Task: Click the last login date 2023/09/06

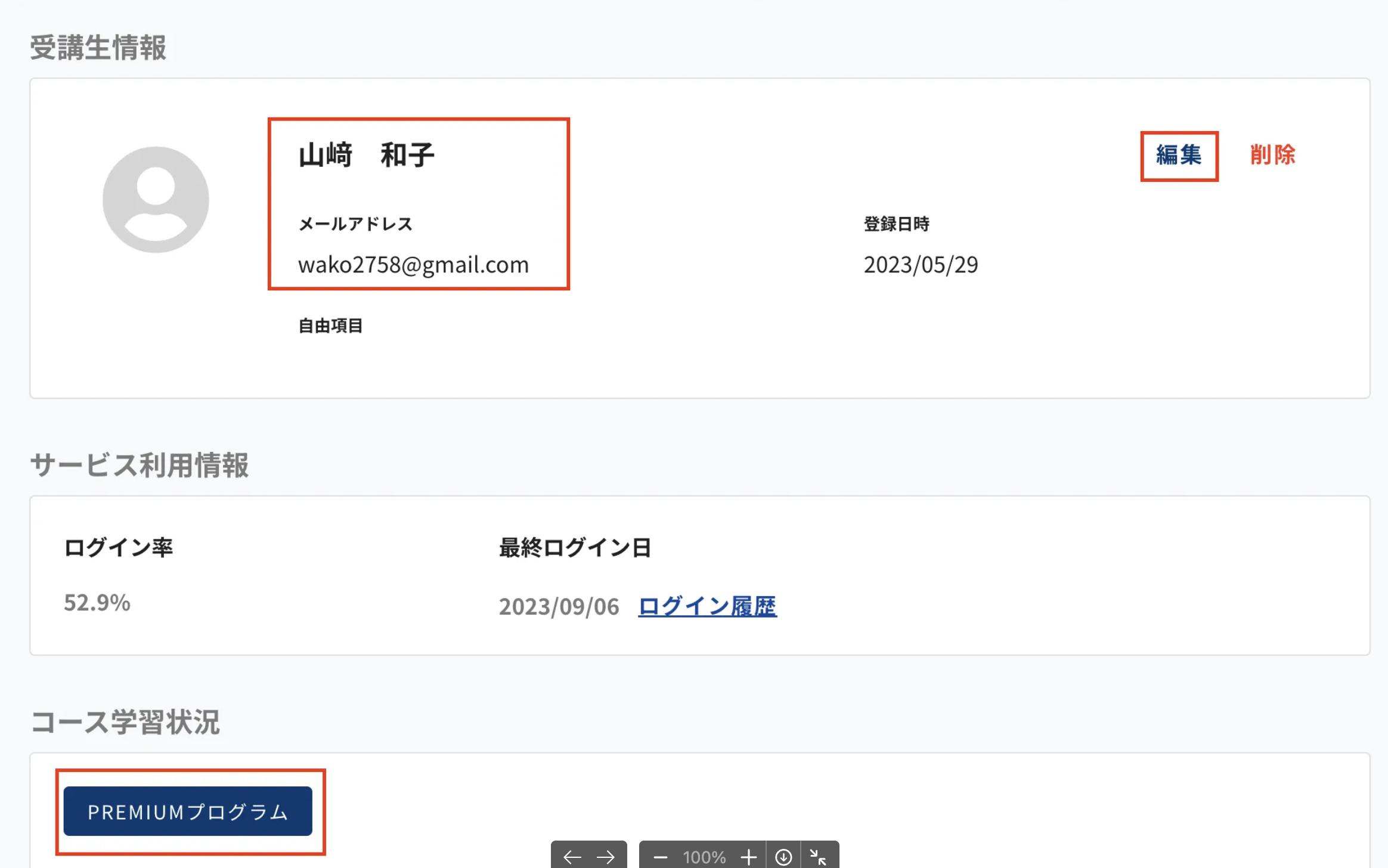Action: pos(559,606)
